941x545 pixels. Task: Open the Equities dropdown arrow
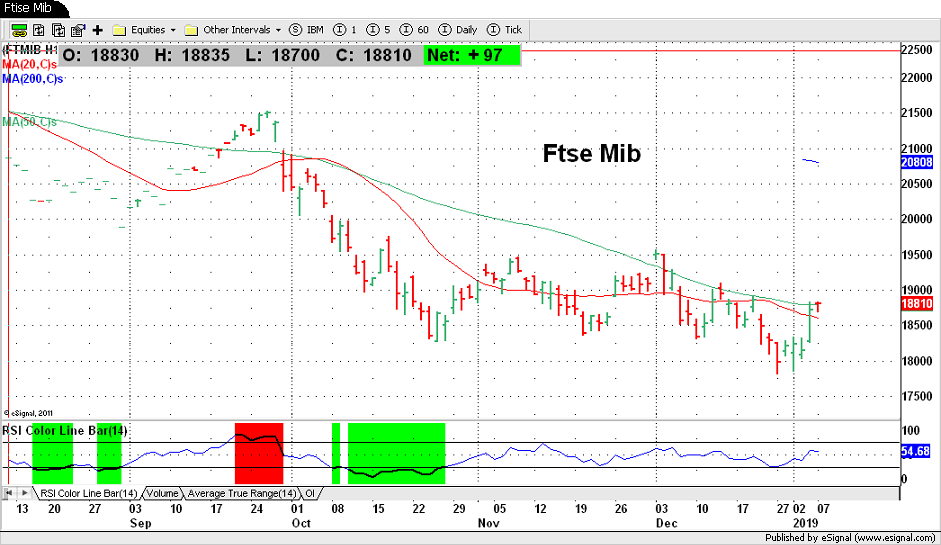pos(173,30)
